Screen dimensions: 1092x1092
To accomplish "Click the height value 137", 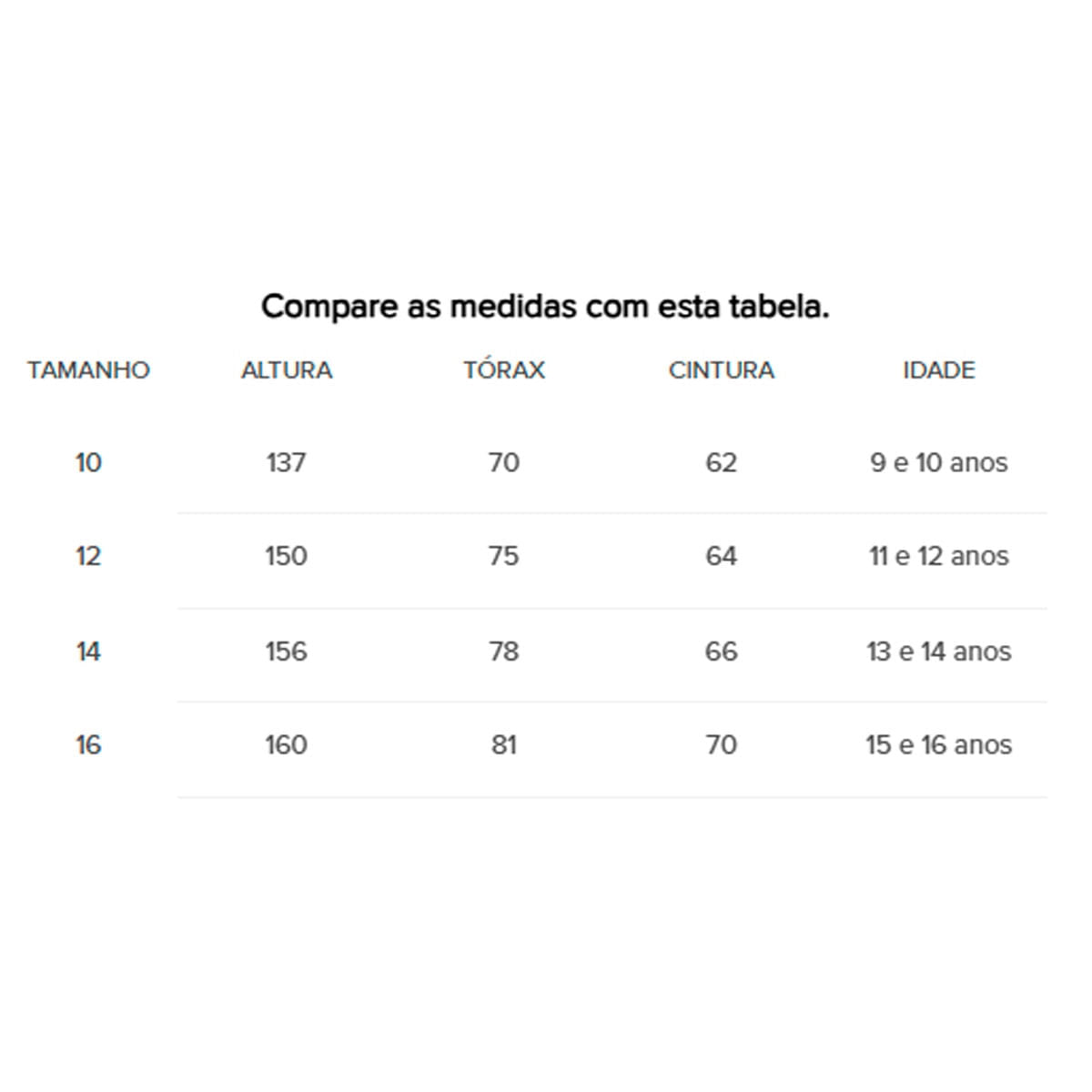I will [286, 463].
